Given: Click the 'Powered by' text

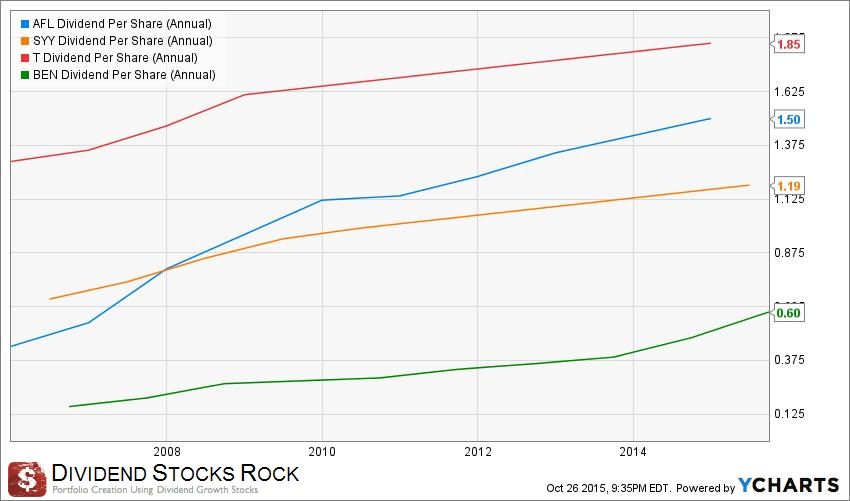Looking at the screenshot, I should (x=706, y=488).
